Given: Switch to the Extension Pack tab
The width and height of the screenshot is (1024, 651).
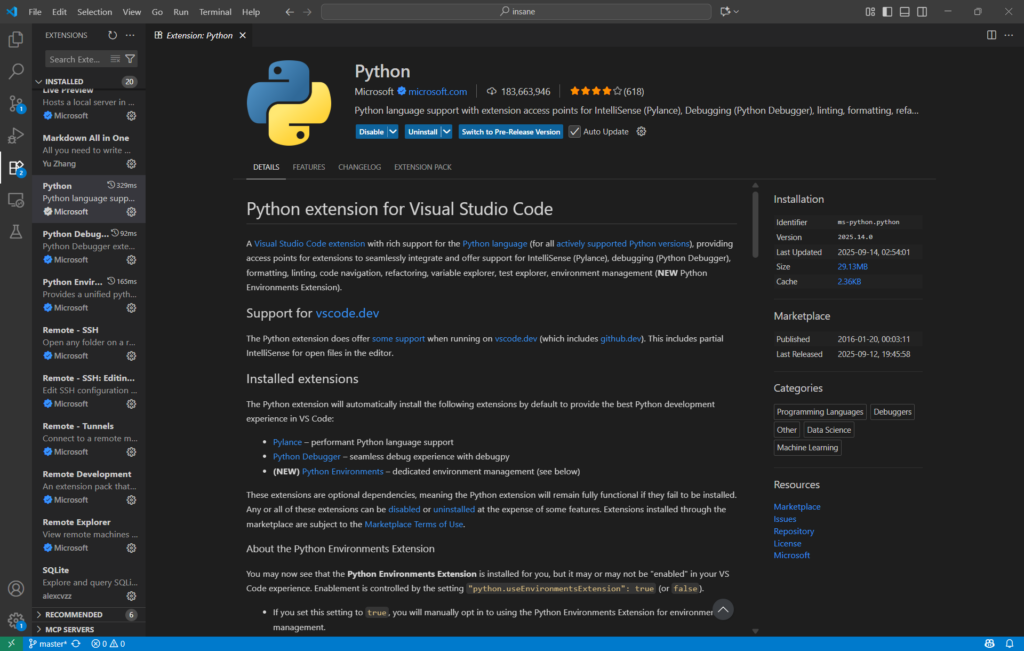Looking at the screenshot, I should coord(423,167).
